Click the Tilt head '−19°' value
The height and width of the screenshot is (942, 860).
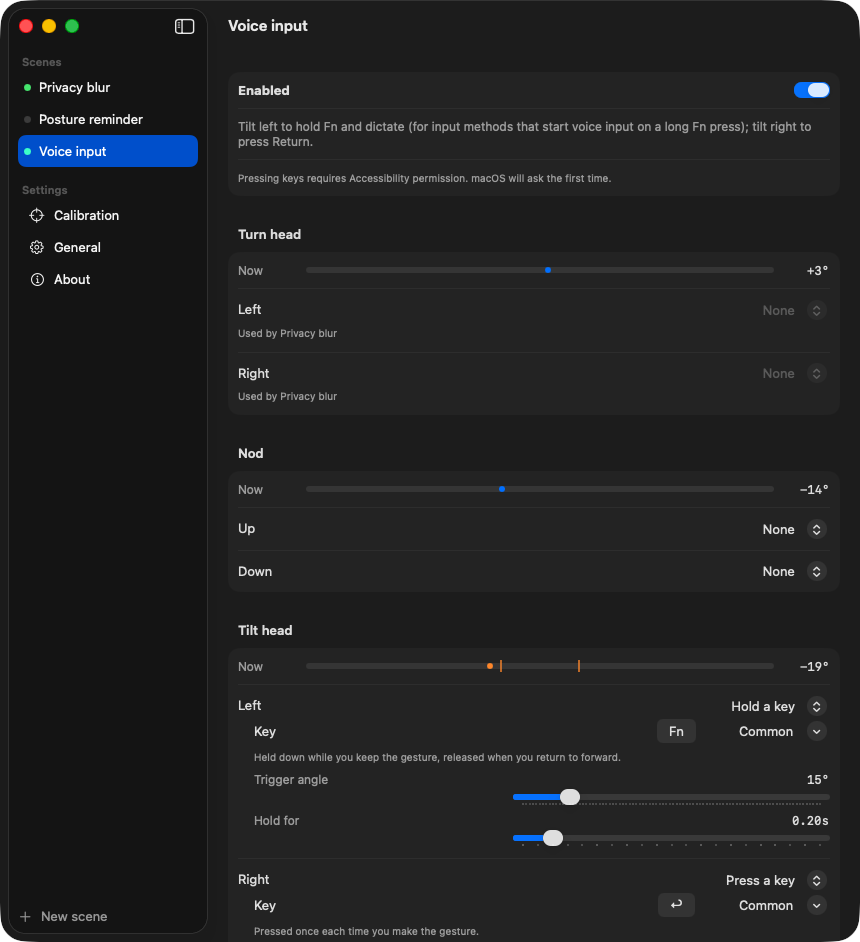click(x=814, y=666)
